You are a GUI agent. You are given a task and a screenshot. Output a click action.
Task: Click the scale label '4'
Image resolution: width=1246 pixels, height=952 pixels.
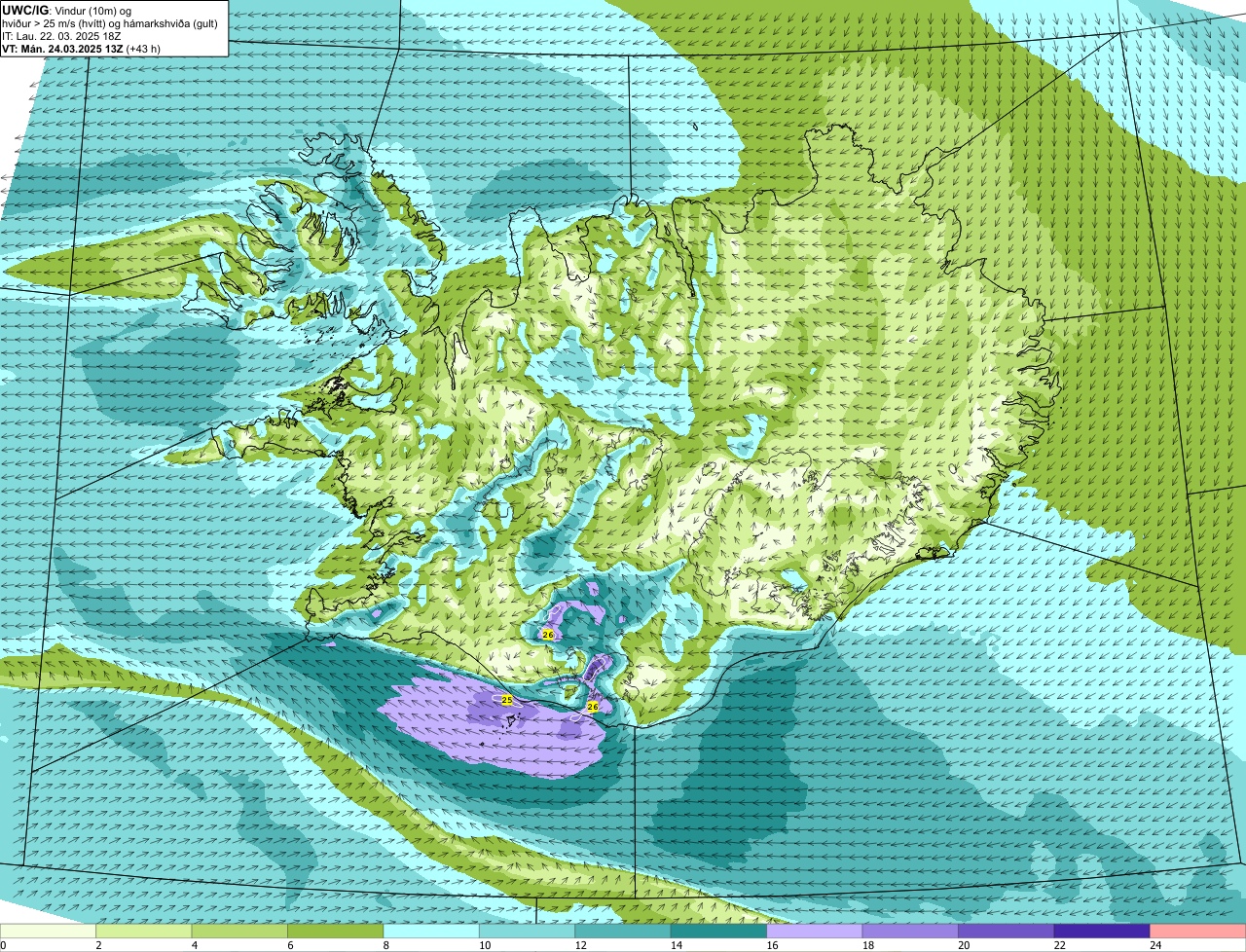tap(193, 945)
